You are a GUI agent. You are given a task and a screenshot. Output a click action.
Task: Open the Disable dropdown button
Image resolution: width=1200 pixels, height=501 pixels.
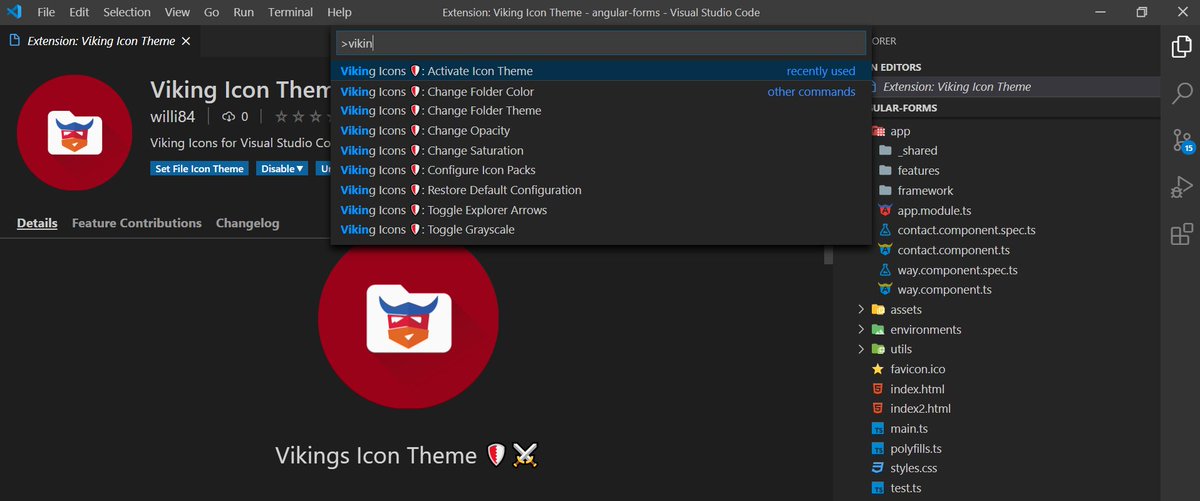(x=283, y=169)
